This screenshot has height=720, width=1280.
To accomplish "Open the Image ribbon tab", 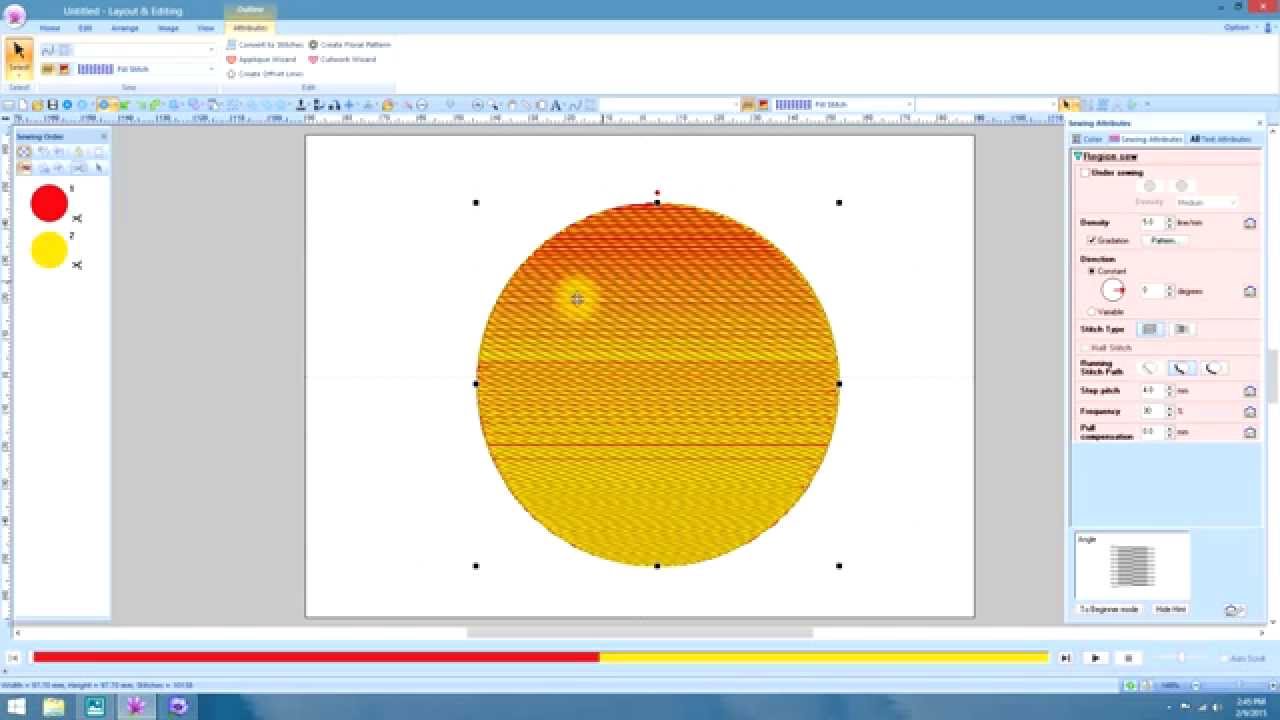I will coord(168,28).
